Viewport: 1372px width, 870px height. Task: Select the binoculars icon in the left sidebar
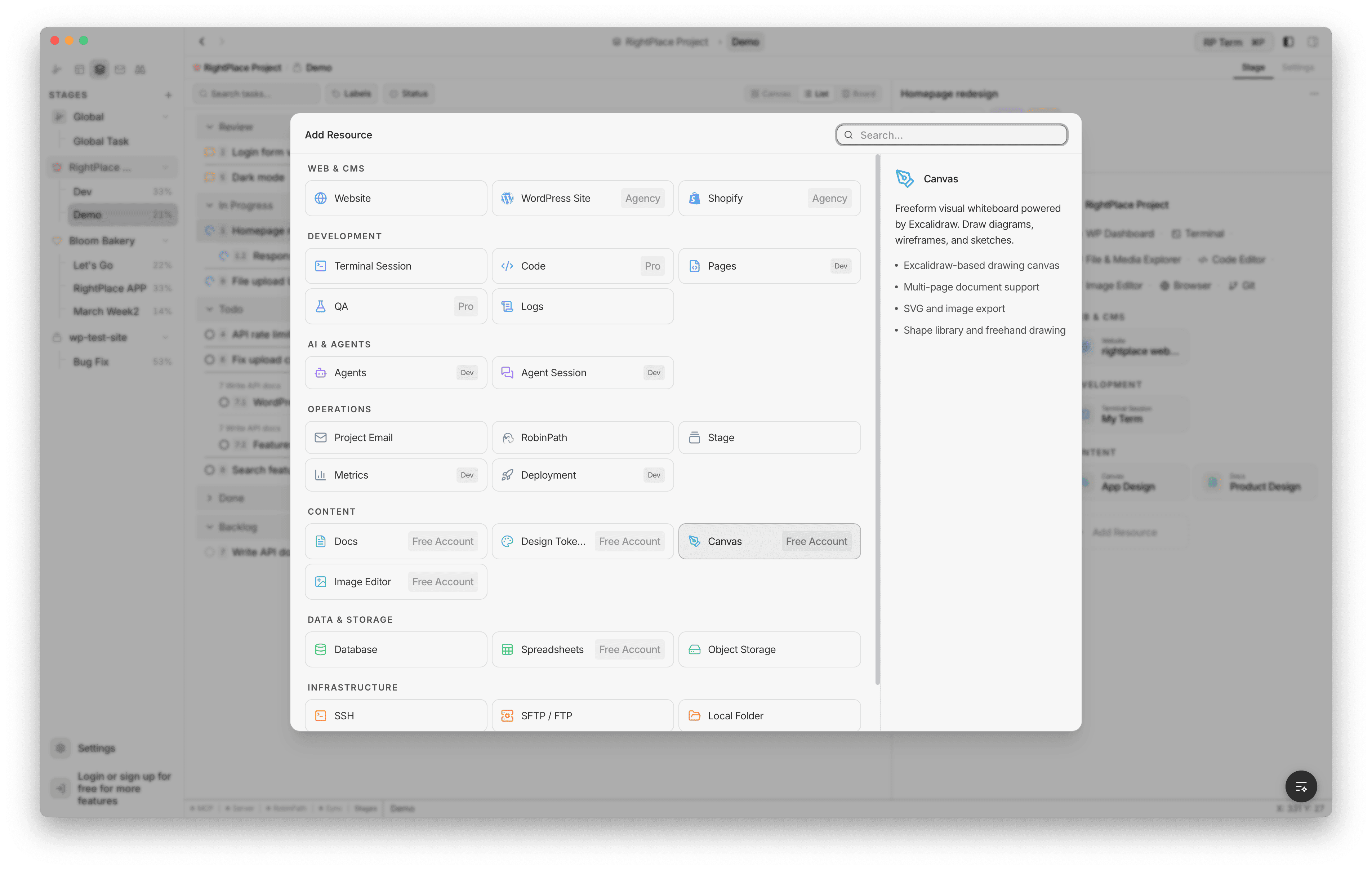click(140, 69)
